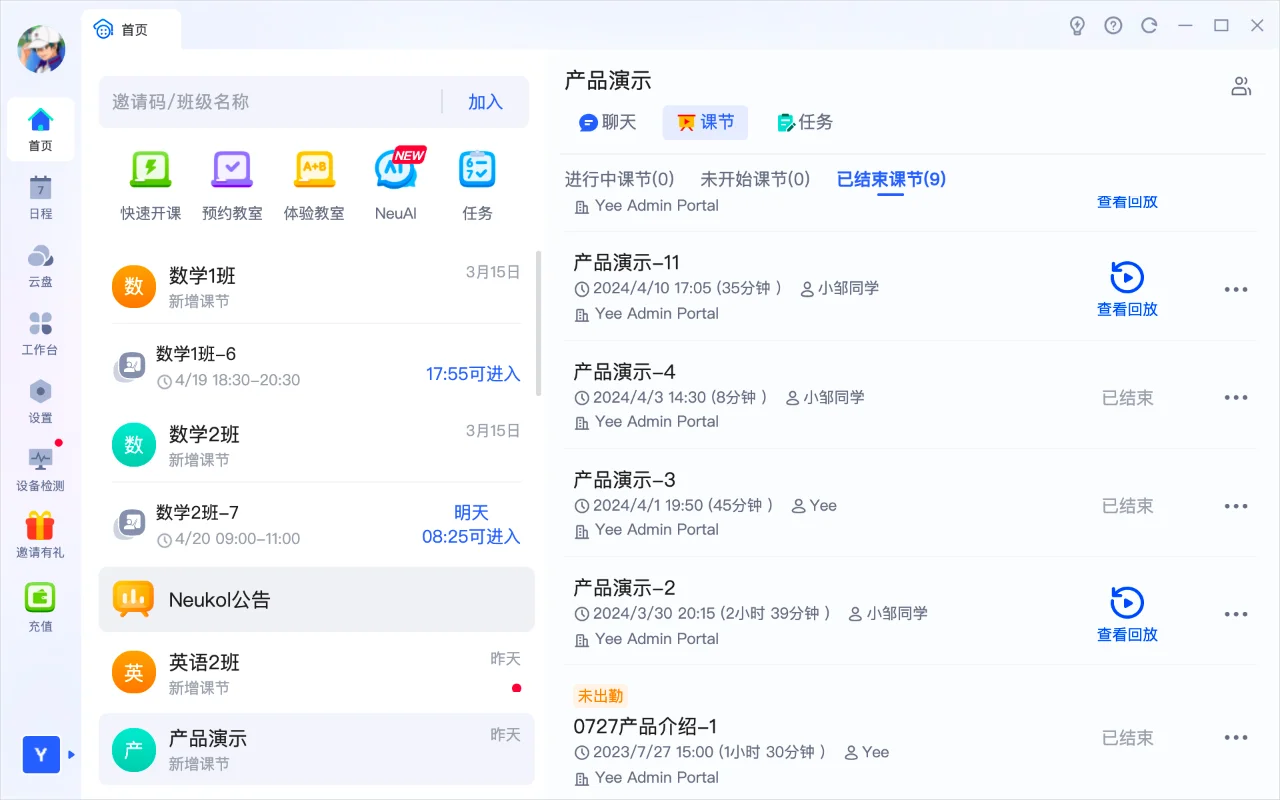Go to 云盘 cloud drive in sidebar
Image resolution: width=1280 pixels, height=800 pixels.
point(40,267)
